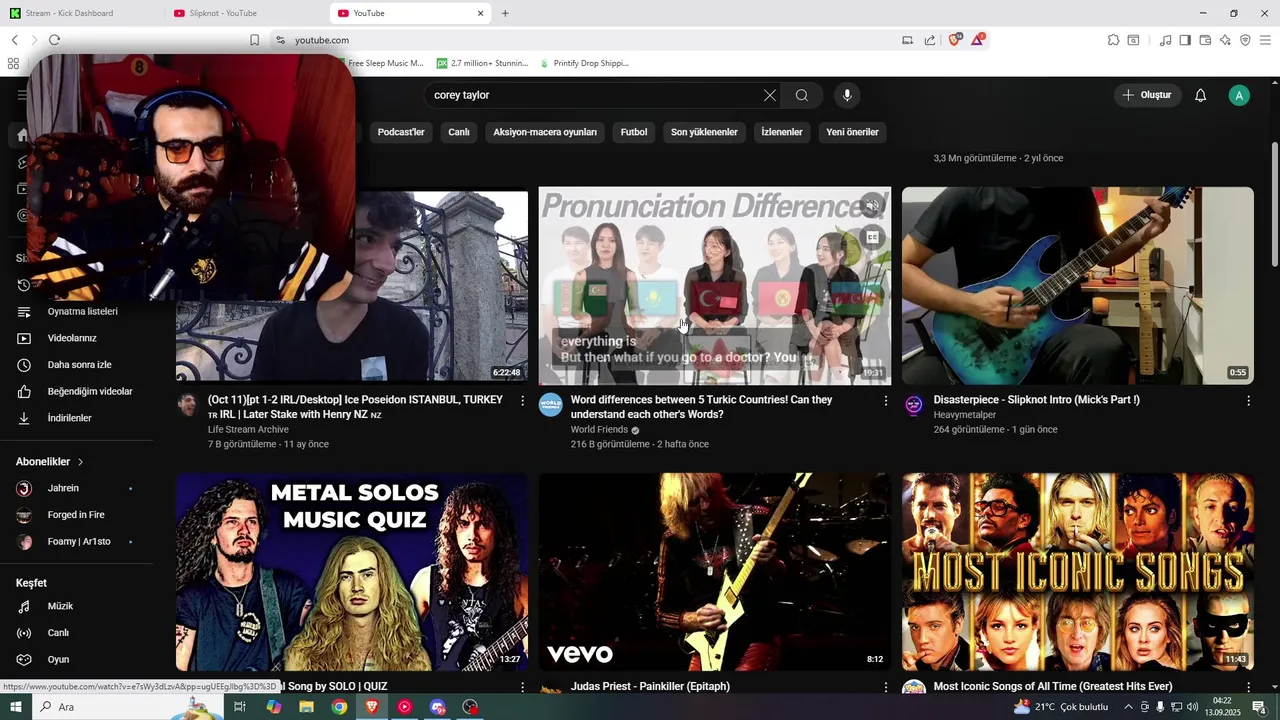Play the Most Iconic Songs thumbnail
The height and width of the screenshot is (720, 1280).
(1078, 572)
